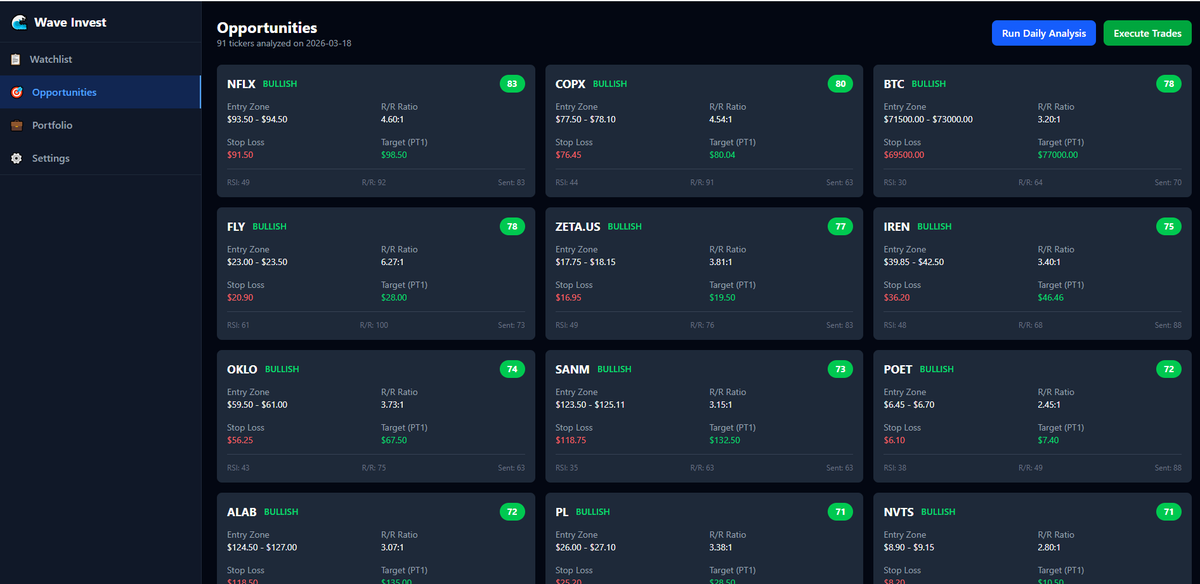This screenshot has height=584, width=1200.
Task: Select the NFLX ticker name
Action: click(x=242, y=84)
